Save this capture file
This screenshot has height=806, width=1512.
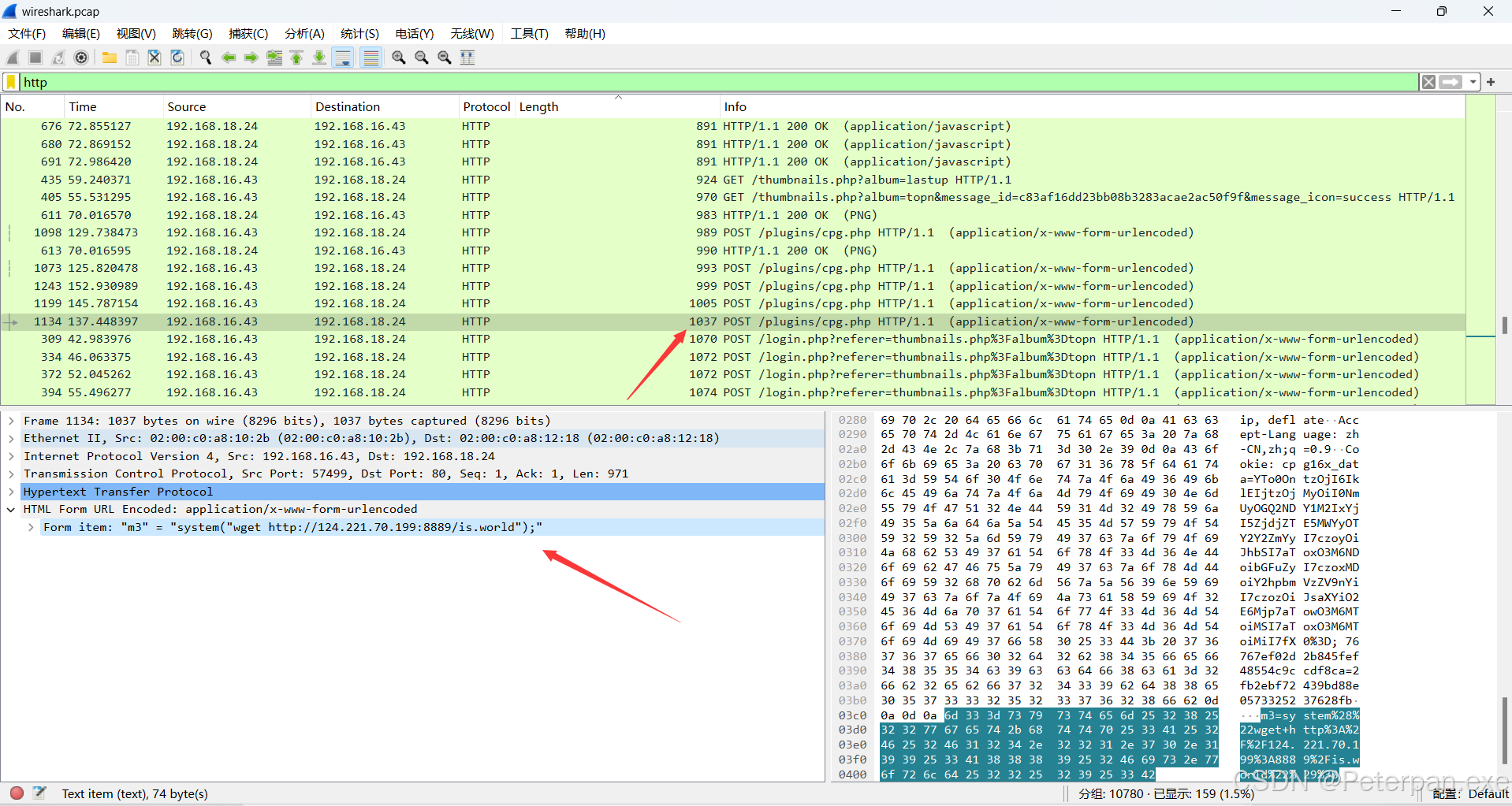tap(132, 58)
